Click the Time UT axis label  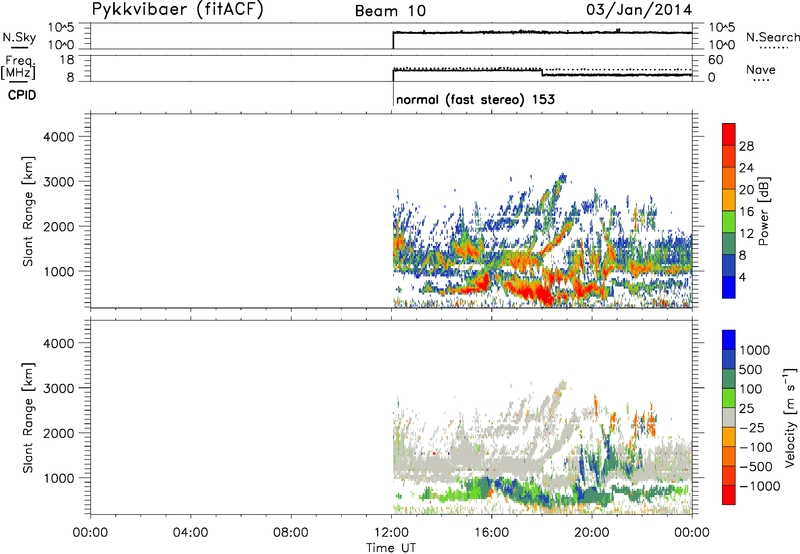pos(391,548)
